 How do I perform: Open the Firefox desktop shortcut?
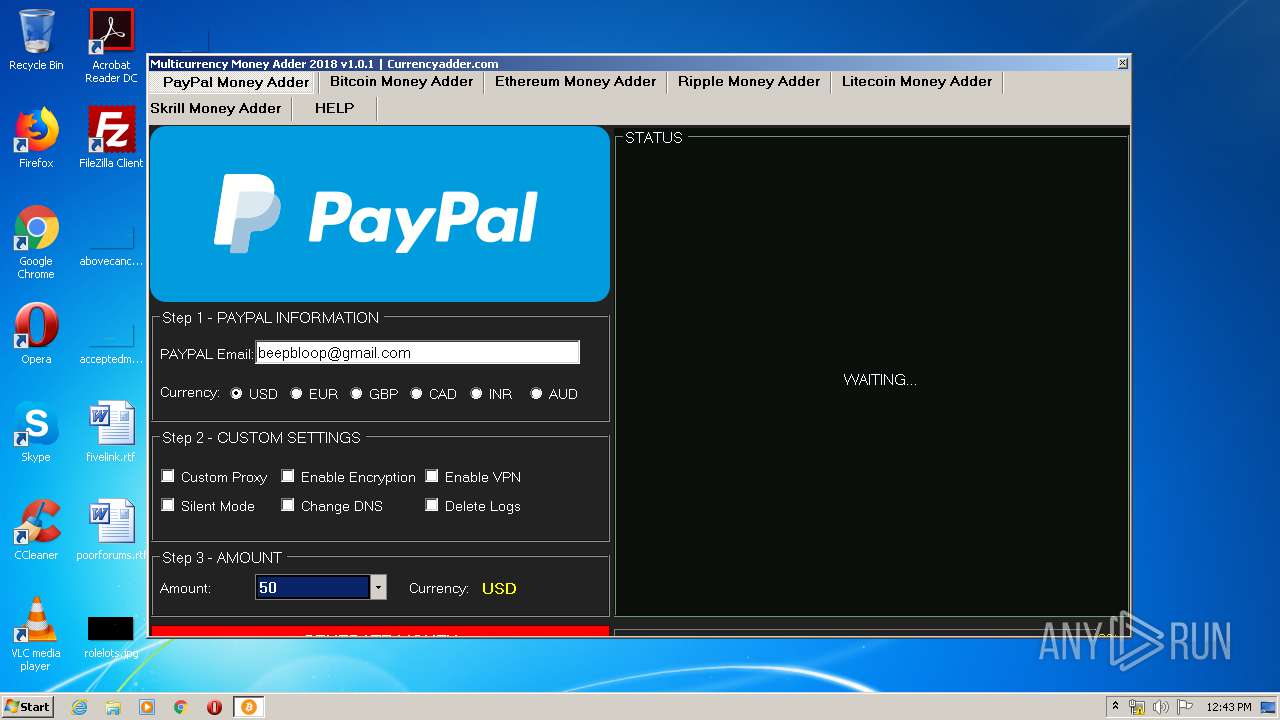coord(36,138)
